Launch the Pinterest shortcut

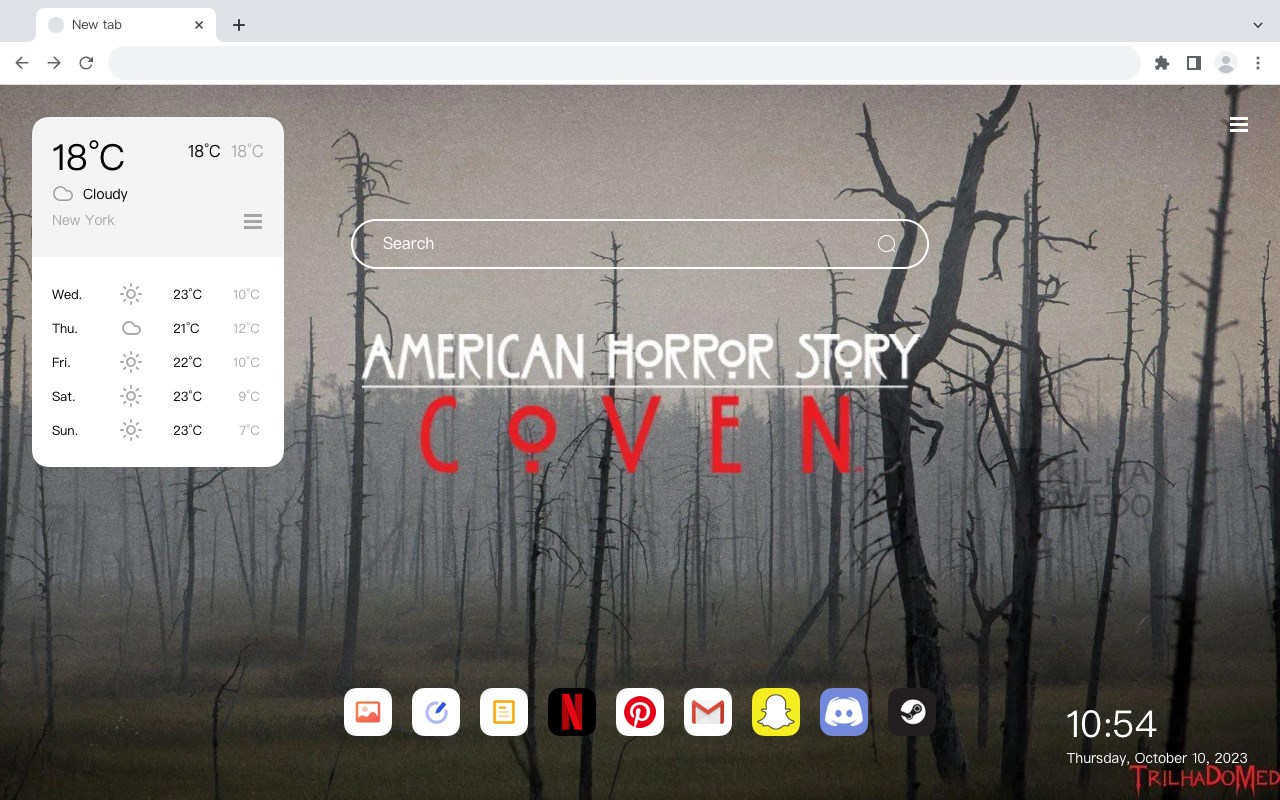point(640,712)
